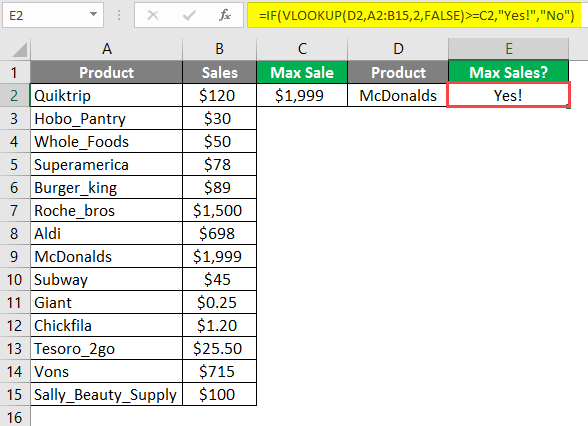Viewport: 588px width, 426px height.
Task: Select column E header
Action: 508,49
